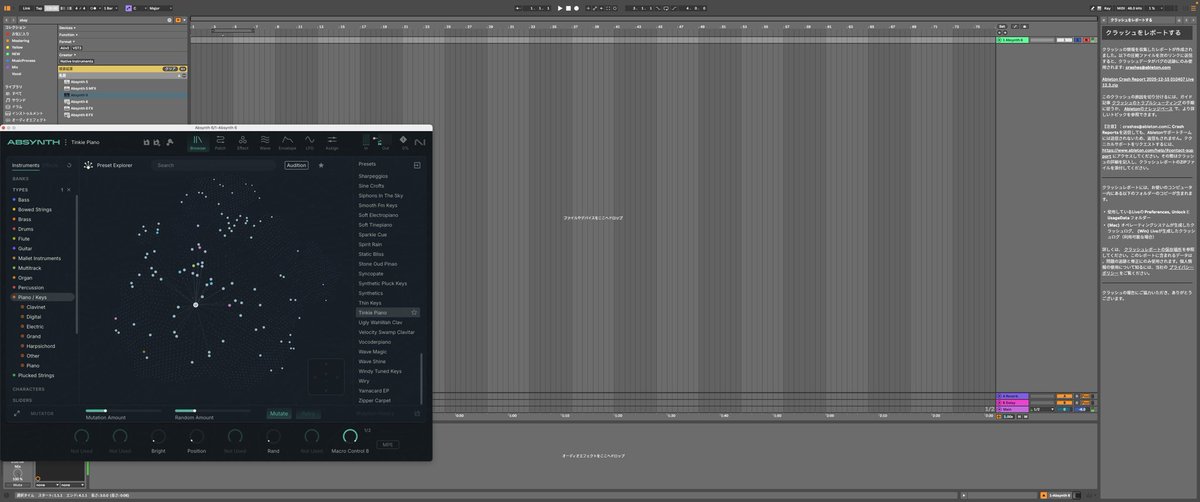Expand the Format filter group
Image resolution: width=1200 pixels, height=502 pixels.
tap(66, 42)
